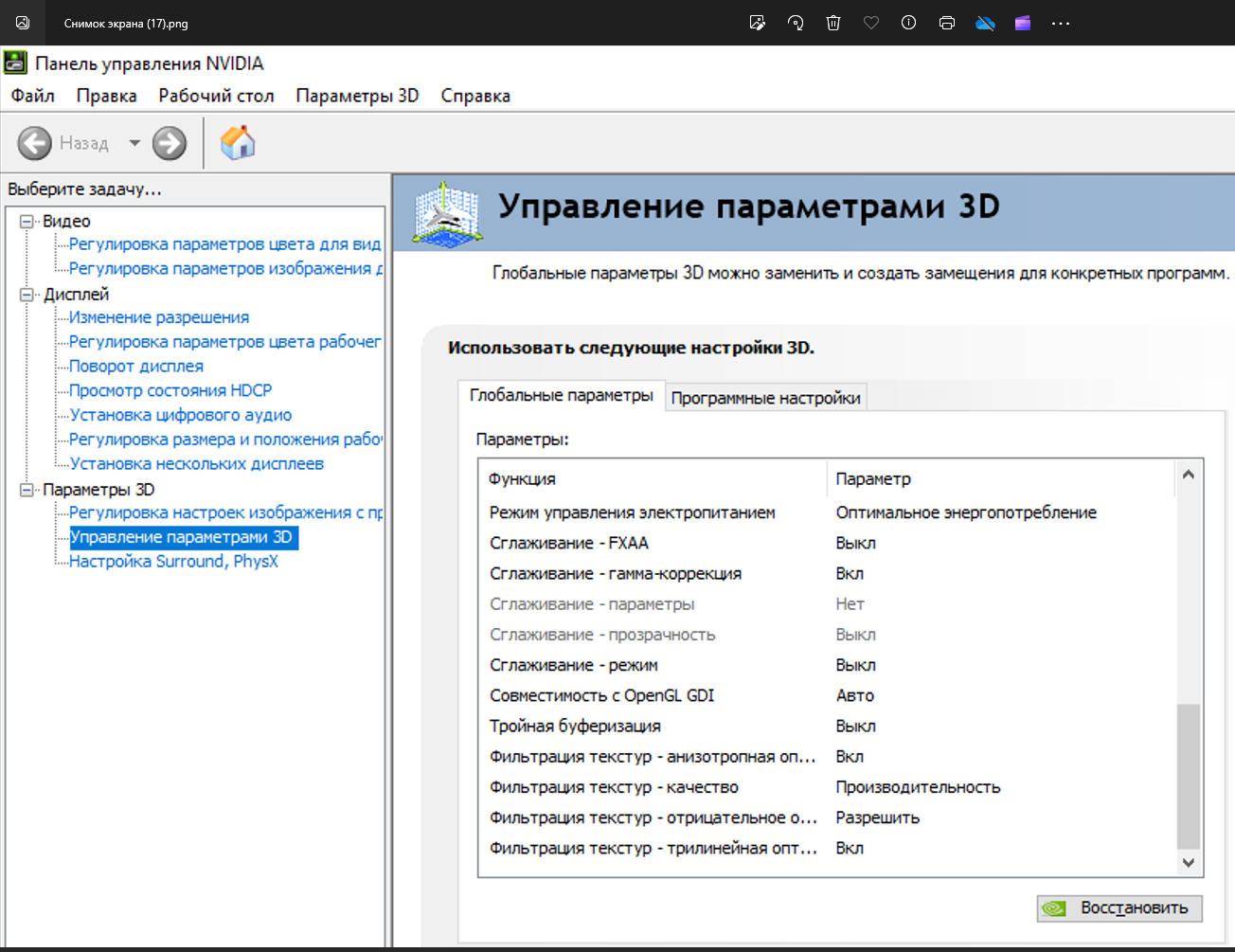Select Фильтрация текстур - трилинейная оптимизация row
Image resolution: width=1235 pixels, height=952 pixels.
coord(828,849)
